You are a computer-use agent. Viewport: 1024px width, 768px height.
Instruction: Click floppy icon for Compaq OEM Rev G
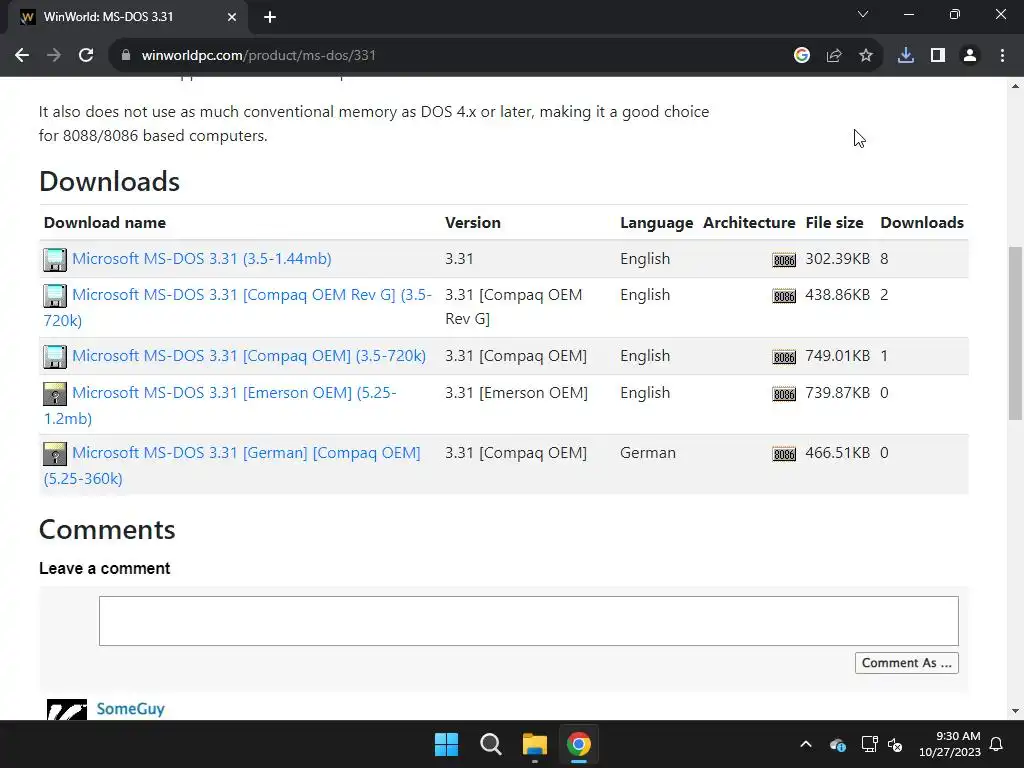(x=55, y=295)
